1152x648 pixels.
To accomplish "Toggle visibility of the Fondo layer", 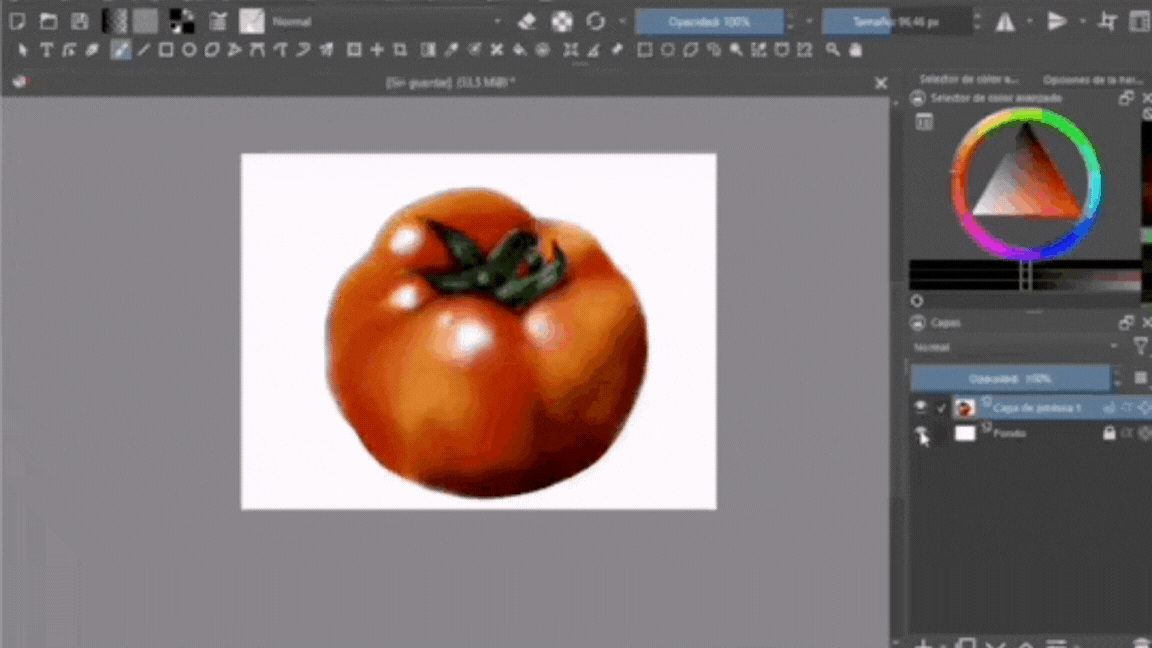I will [920, 433].
